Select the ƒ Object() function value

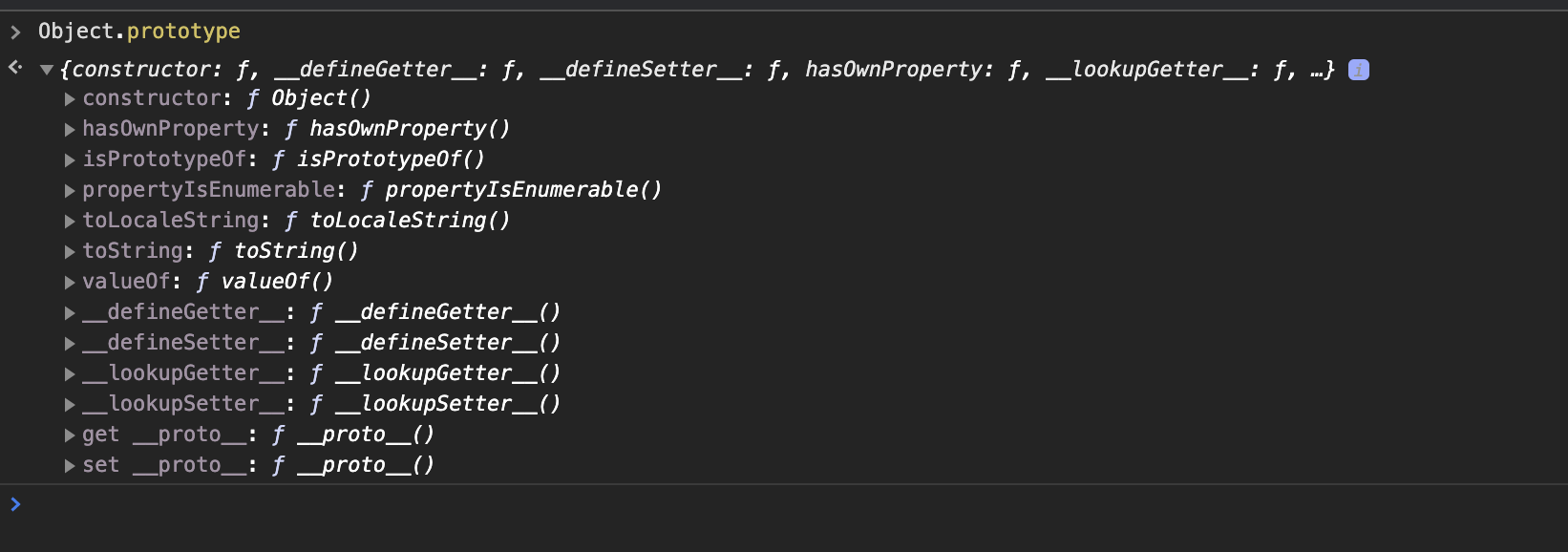click(308, 98)
